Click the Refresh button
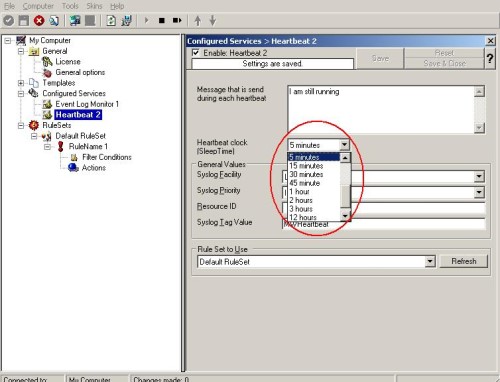The width and height of the screenshot is (500, 382). coord(464,261)
